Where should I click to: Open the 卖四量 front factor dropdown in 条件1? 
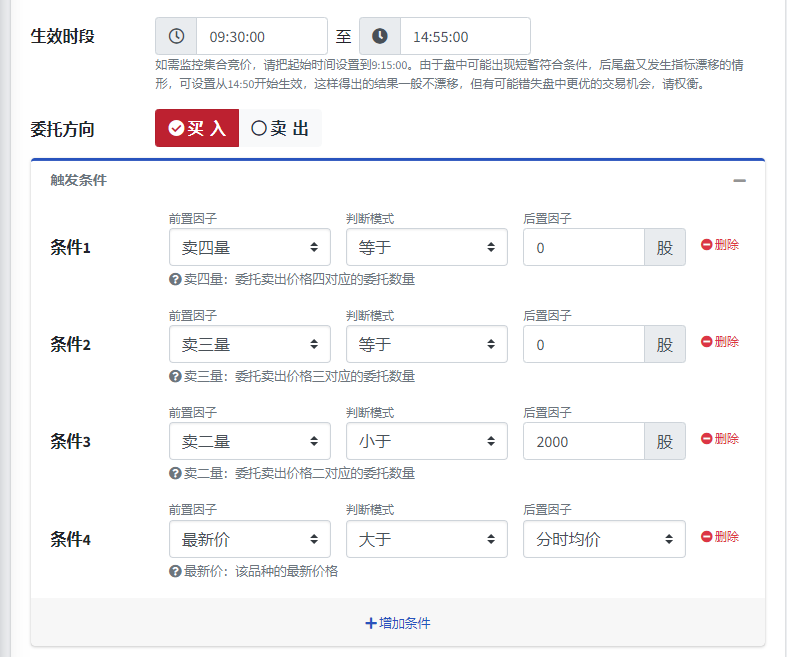pyautogui.click(x=250, y=247)
